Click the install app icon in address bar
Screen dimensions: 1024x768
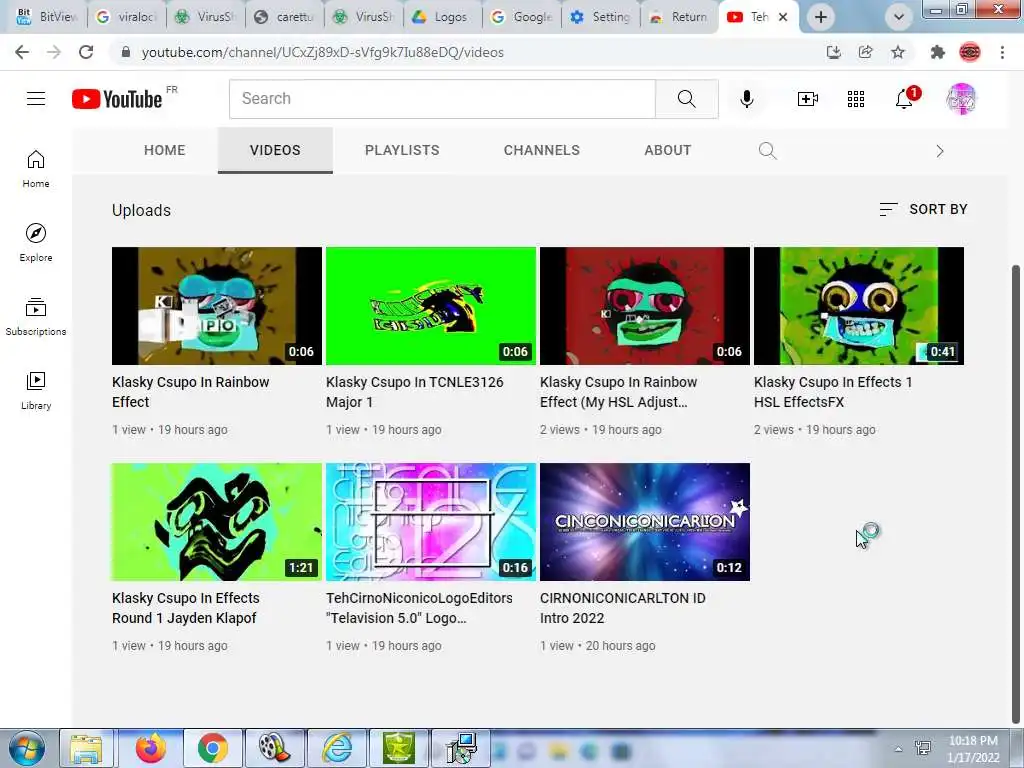point(833,52)
